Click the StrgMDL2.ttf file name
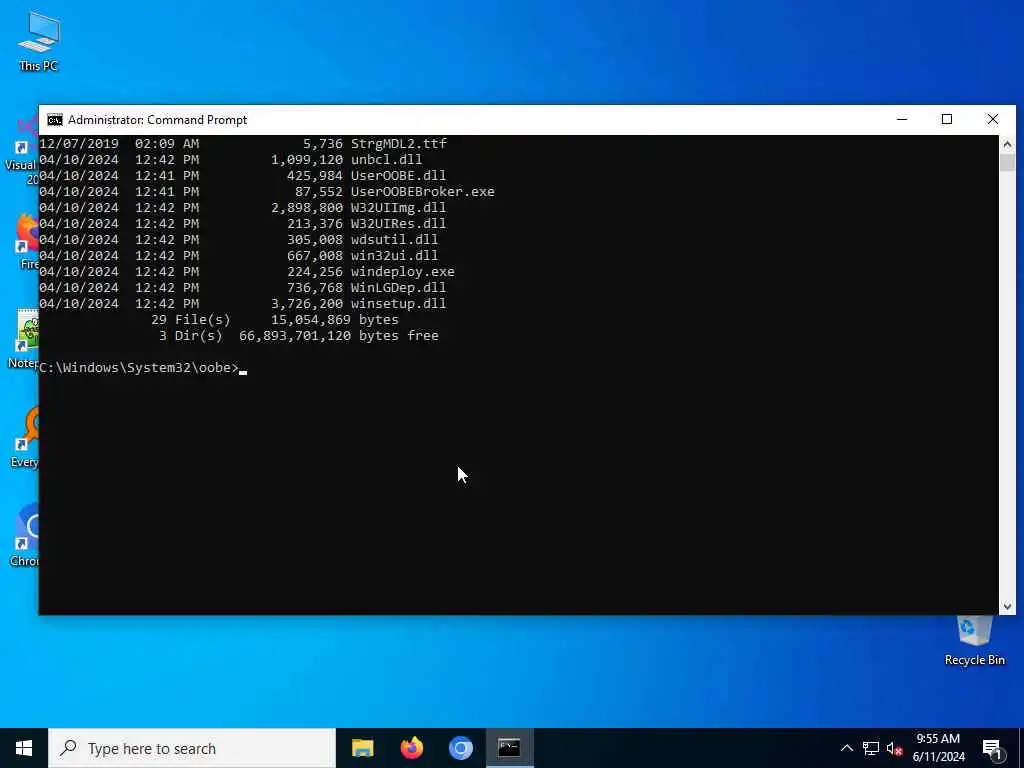The width and height of the screenshot is (1024, 768). [399, 144]
